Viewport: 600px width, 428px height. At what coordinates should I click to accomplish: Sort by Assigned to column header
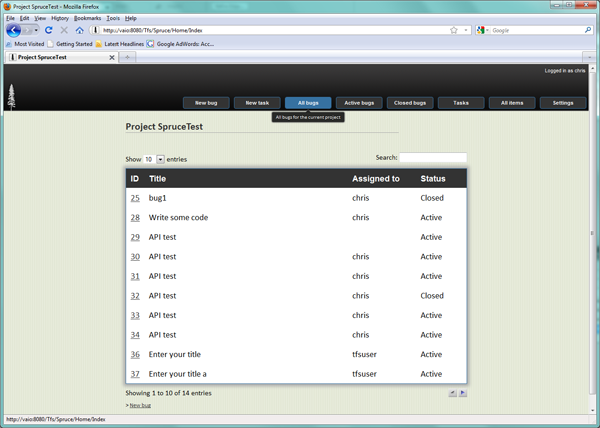coord(376,179)
